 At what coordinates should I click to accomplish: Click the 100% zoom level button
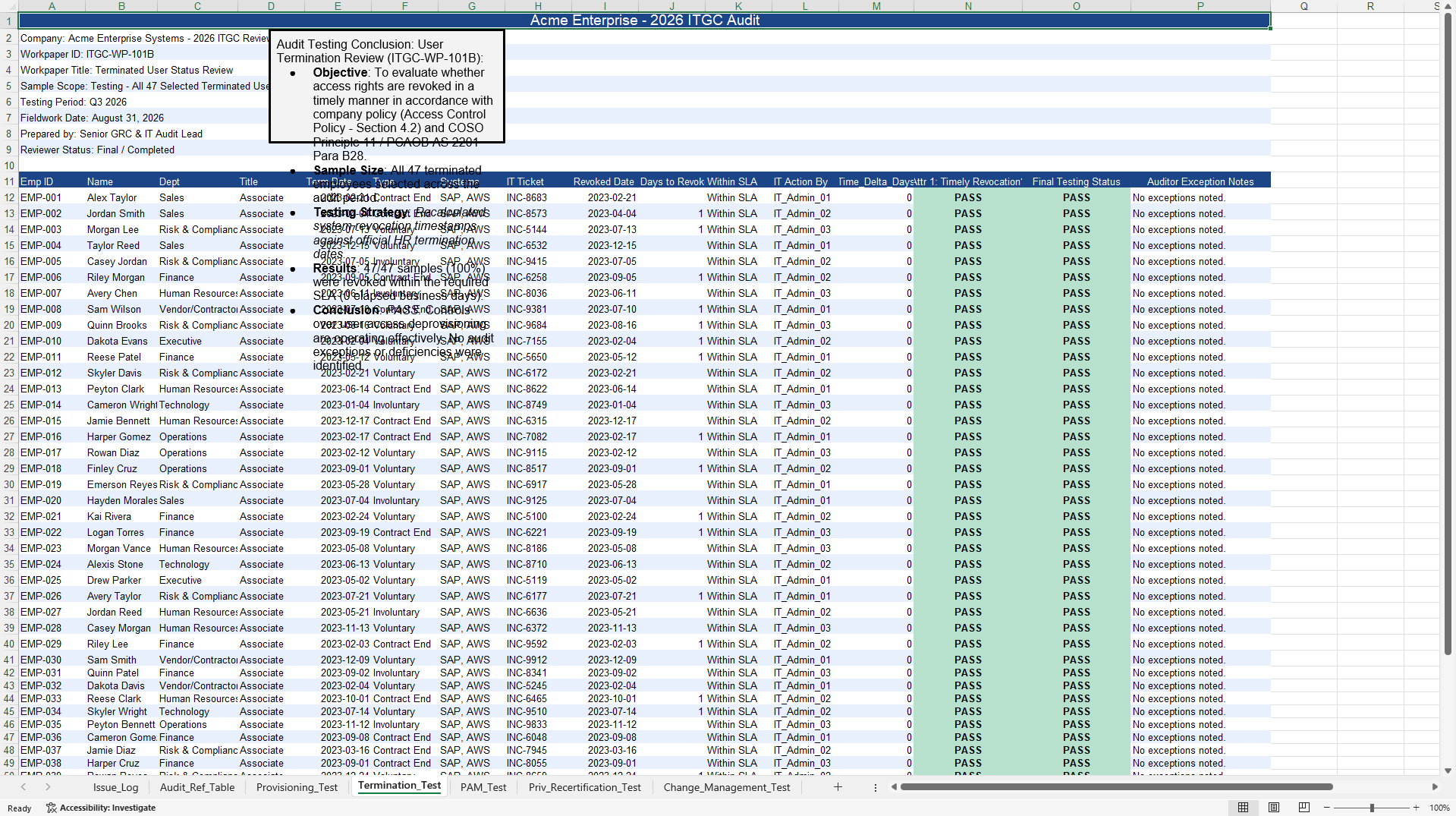1439,808
